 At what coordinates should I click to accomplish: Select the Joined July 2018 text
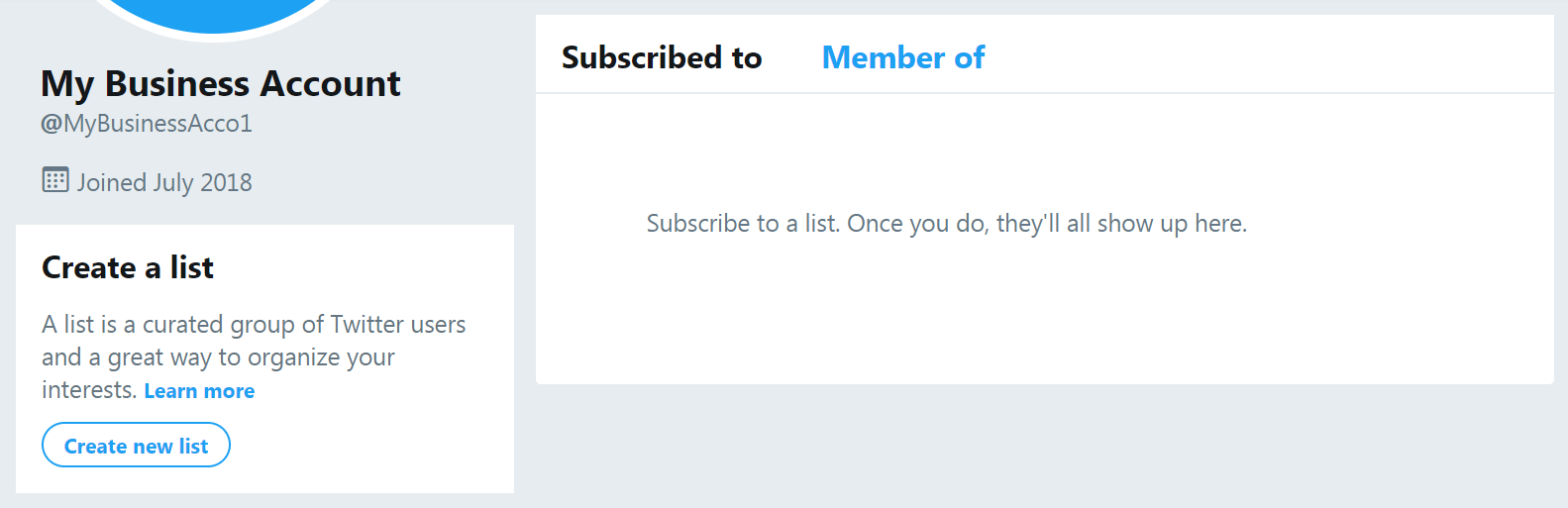pyautogui.click(x=164, y=182)
